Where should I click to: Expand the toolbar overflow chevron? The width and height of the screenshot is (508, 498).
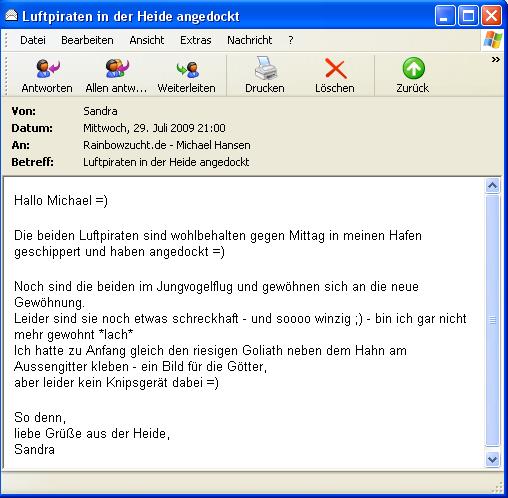tap(496, 60)
